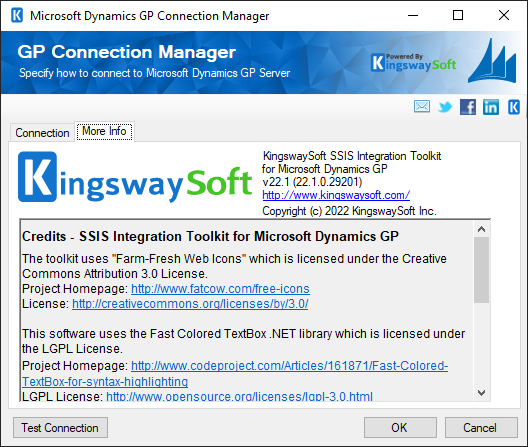
Task: Click the Copyright (c) 2022 KingswaySoft Inc. text
Action: pyautogui.click(x=349, y=211)
